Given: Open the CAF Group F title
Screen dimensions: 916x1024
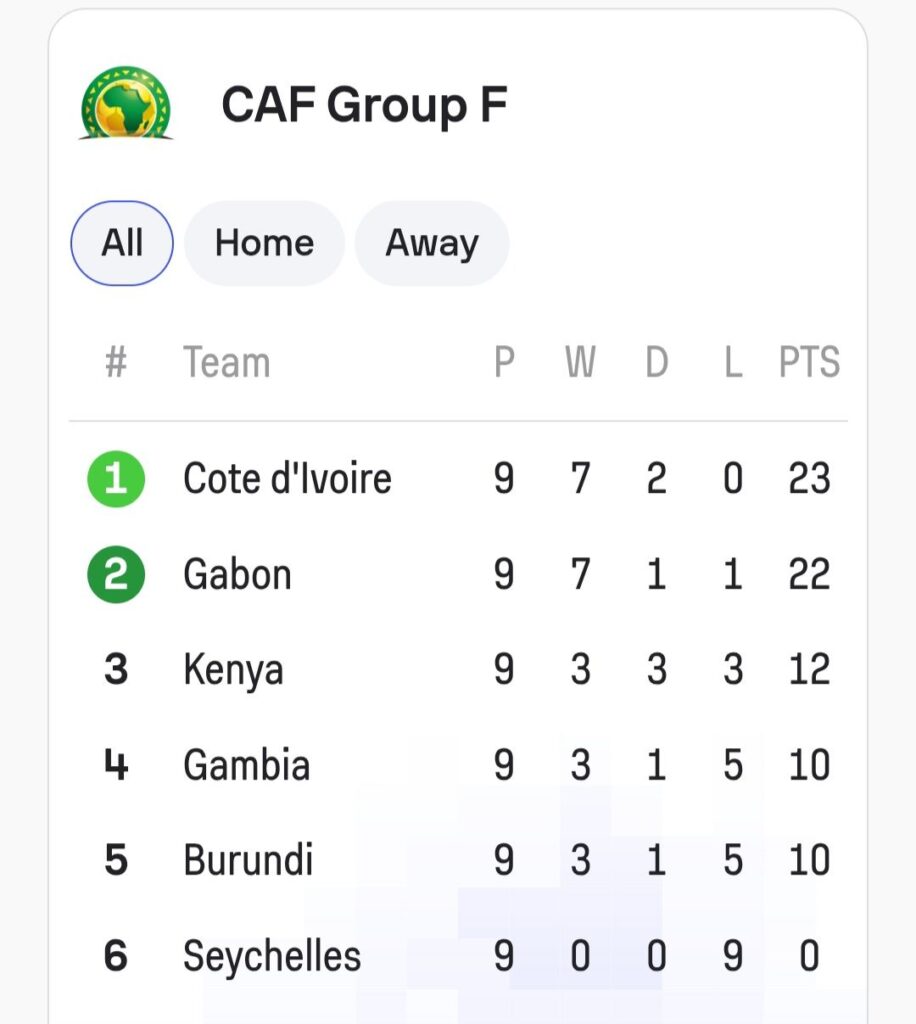Looking at the screenshot, I should point(364,105).
